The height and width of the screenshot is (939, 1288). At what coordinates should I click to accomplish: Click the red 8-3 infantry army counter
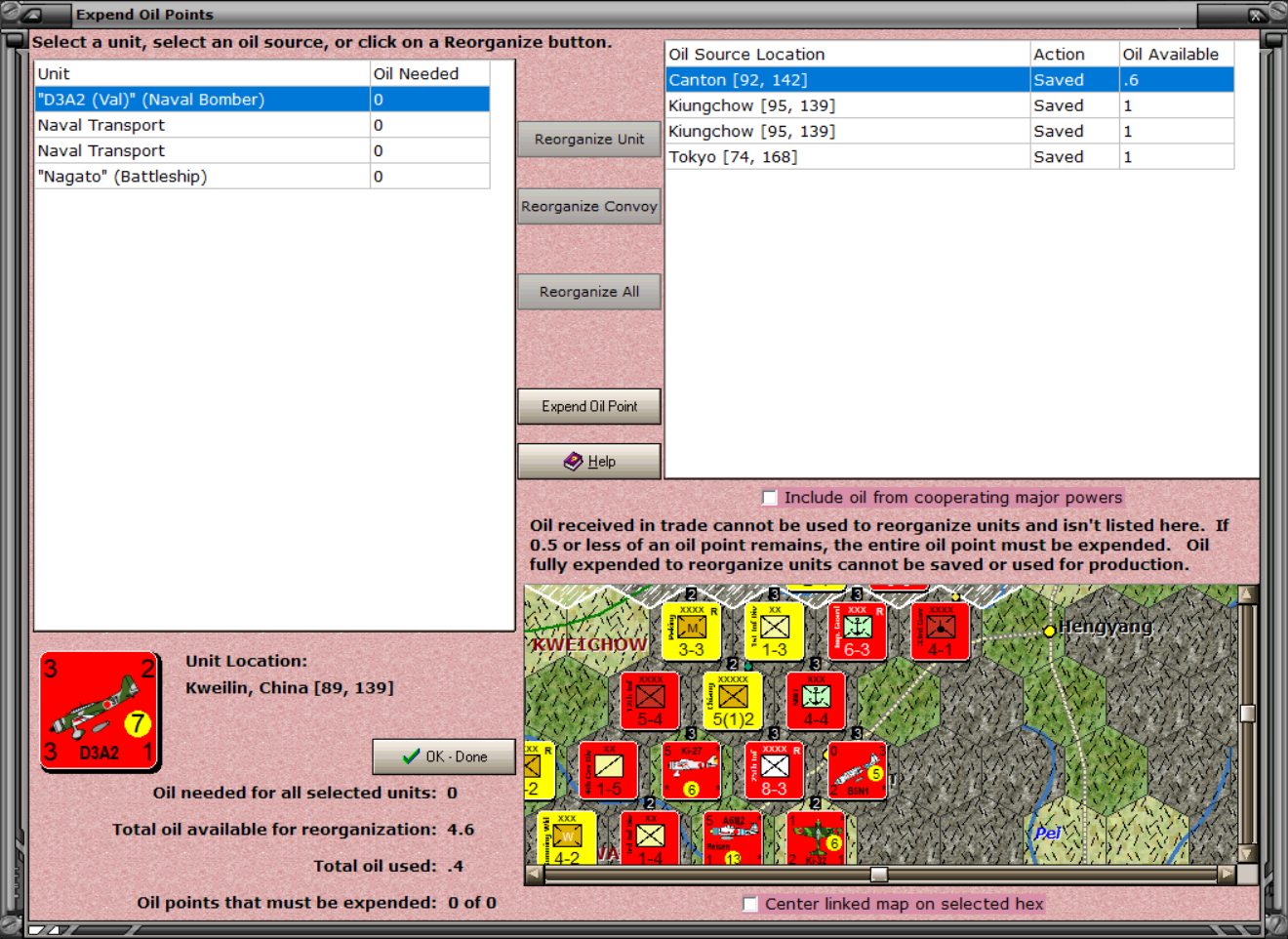pyautogui.click(x=774, y=770)
